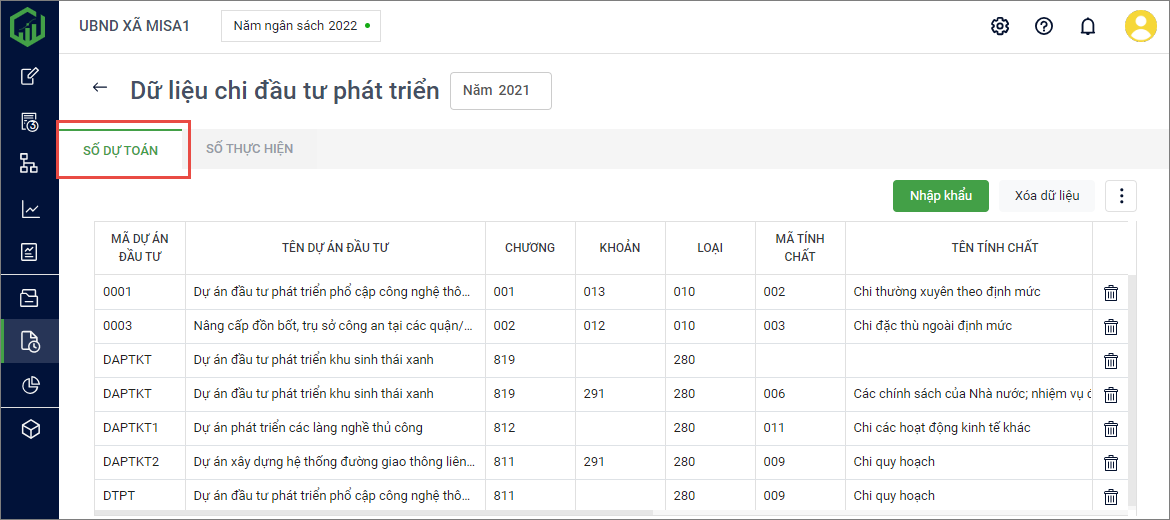Open the user account avatar

click(x=1140, y=26)
